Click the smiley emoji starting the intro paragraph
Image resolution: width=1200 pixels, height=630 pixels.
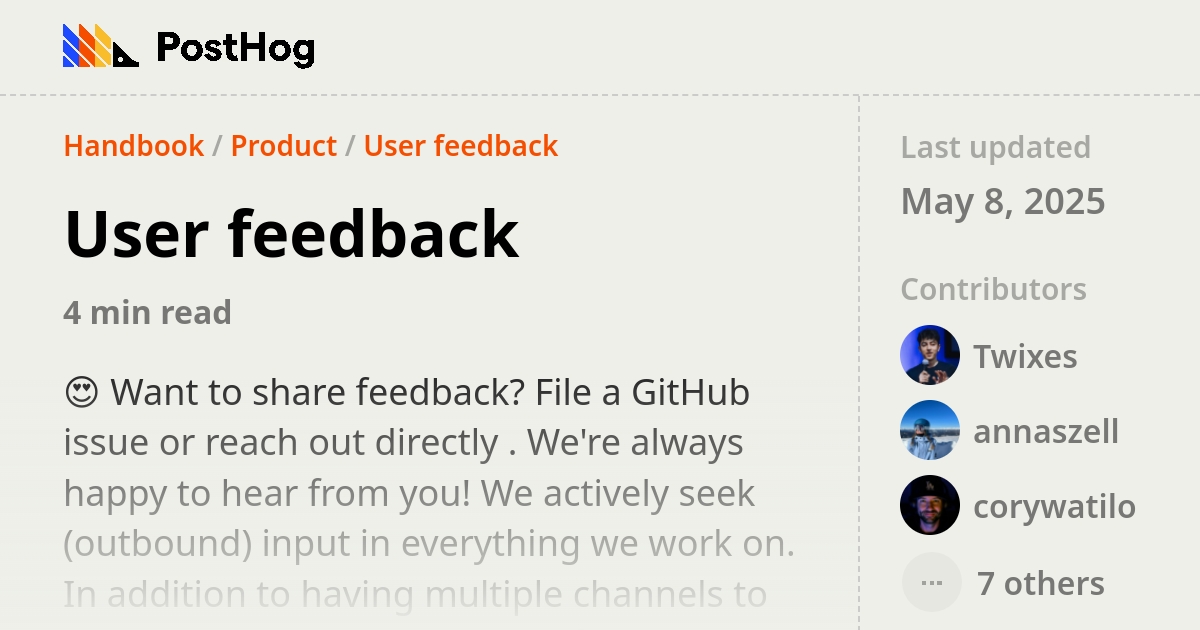pos(83,391)
